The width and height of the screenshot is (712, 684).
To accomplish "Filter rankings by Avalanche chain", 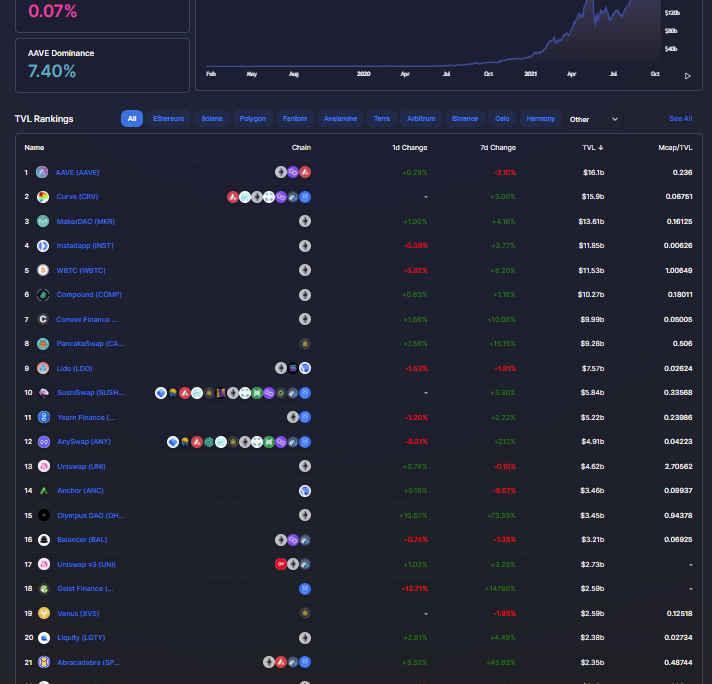I will (341, 119).
